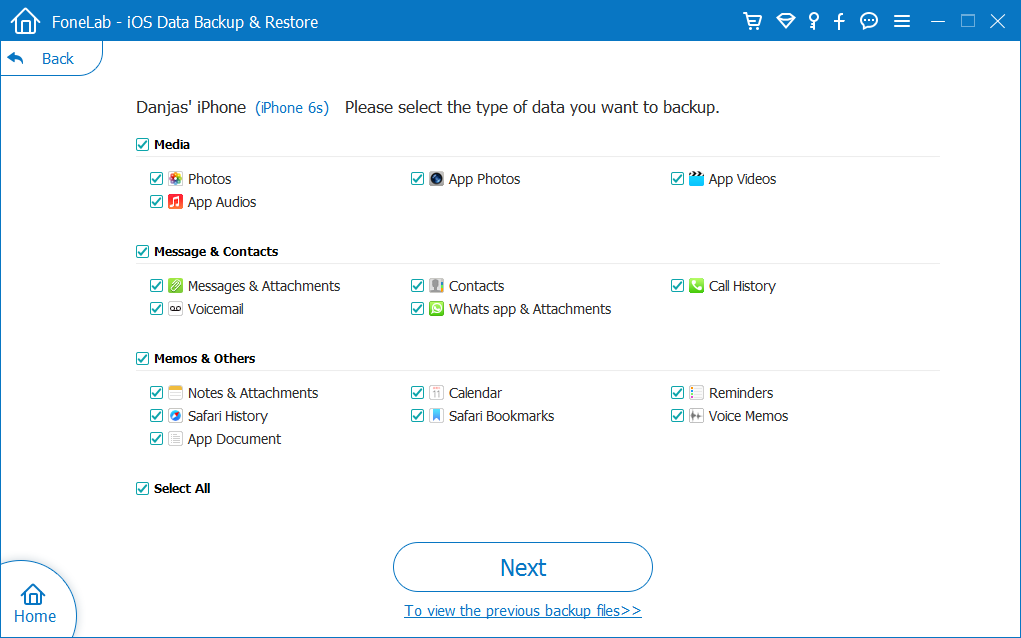Click the Safari Bookmarks icon
The width and height of the screenshot is (1021, 638).
click(x=436, y=415)
